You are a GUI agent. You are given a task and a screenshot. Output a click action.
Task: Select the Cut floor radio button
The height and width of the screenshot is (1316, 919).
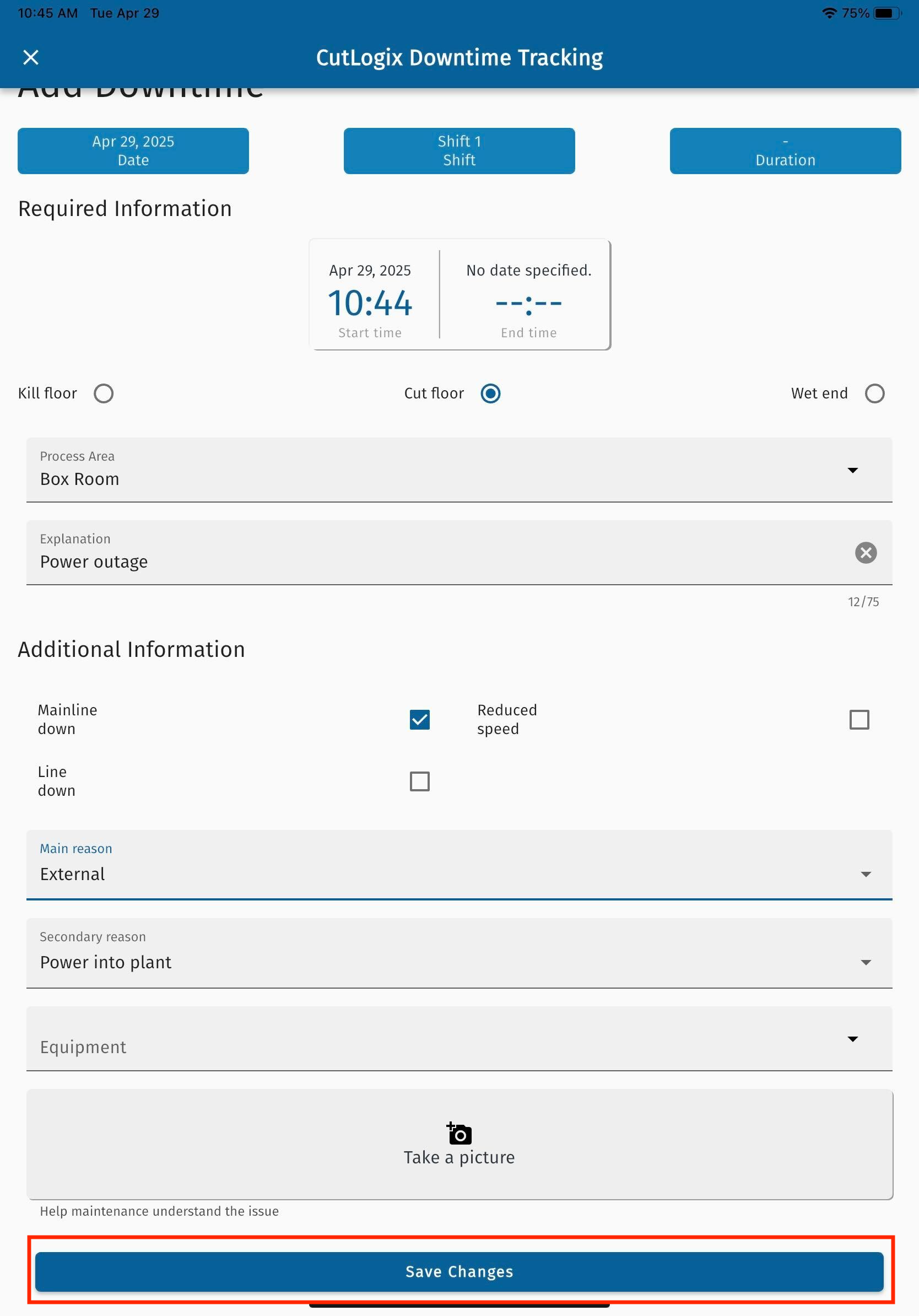[490, 394]
